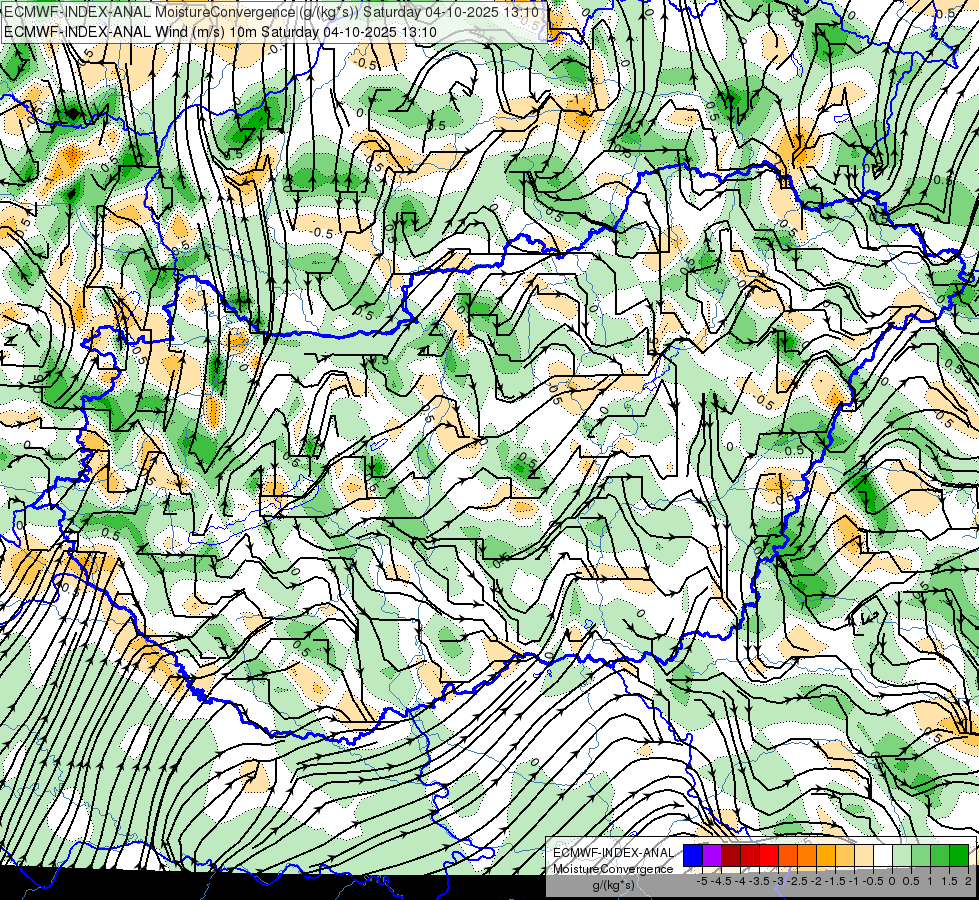The width and height of the screenshot is (979, 900).
Task: Click the 1.5 legend tick label
Action: tap(948, 881)
